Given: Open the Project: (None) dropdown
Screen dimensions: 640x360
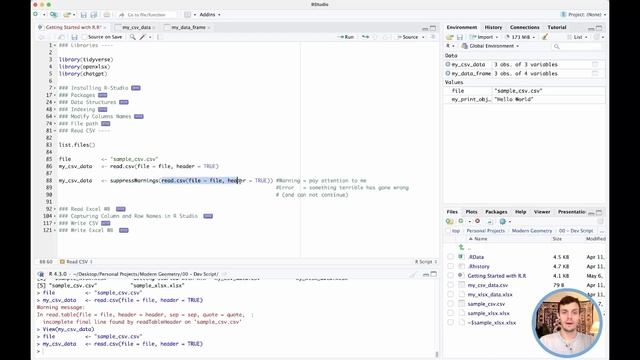Looking at the screenshot, I should coord(584,15).
